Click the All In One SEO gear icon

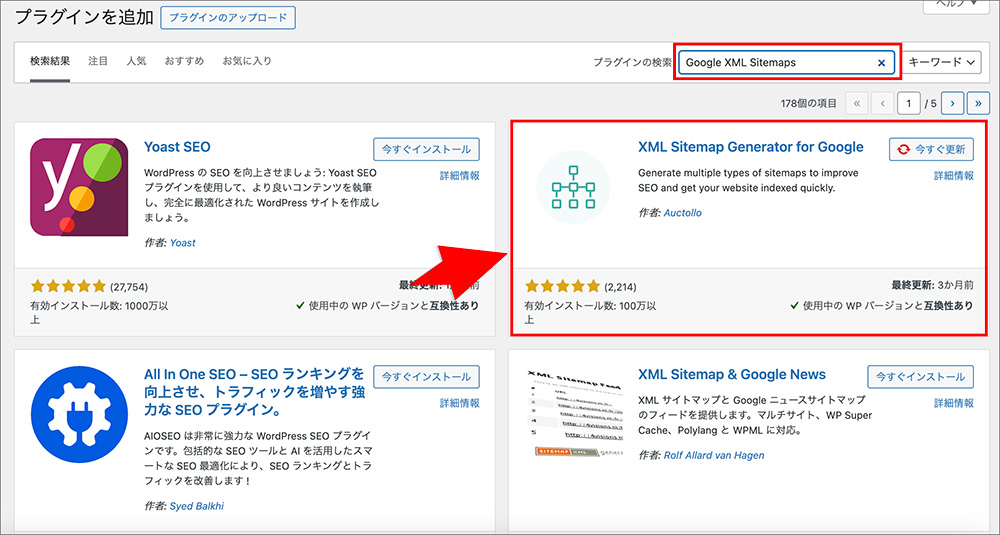point(79,414)
